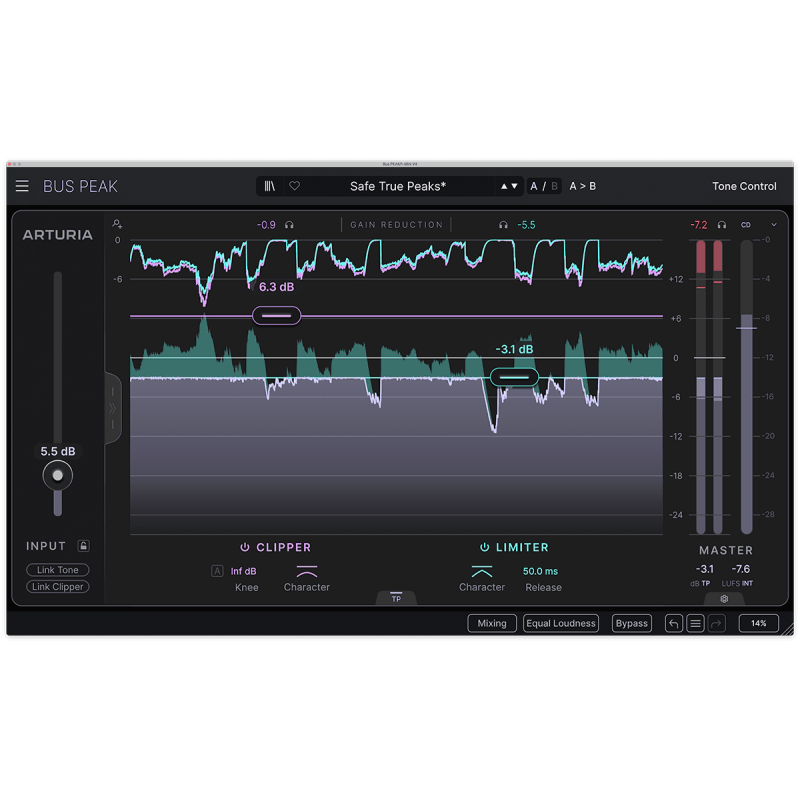Click the CLIPPER section label
The height and width of the screenshot is (800, 800).
click(x=284, y=547)
